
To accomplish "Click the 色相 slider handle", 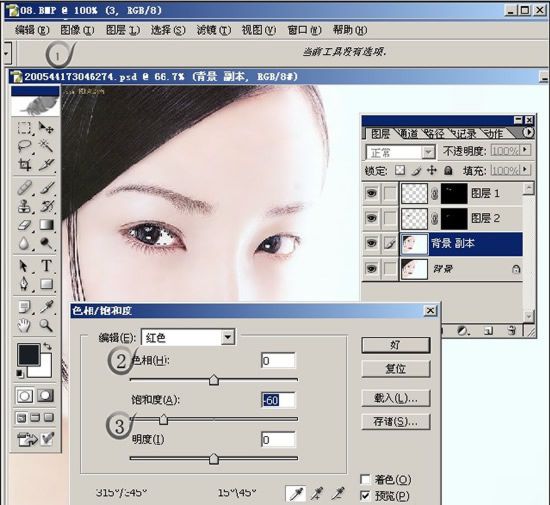I will tap(214, 380).
